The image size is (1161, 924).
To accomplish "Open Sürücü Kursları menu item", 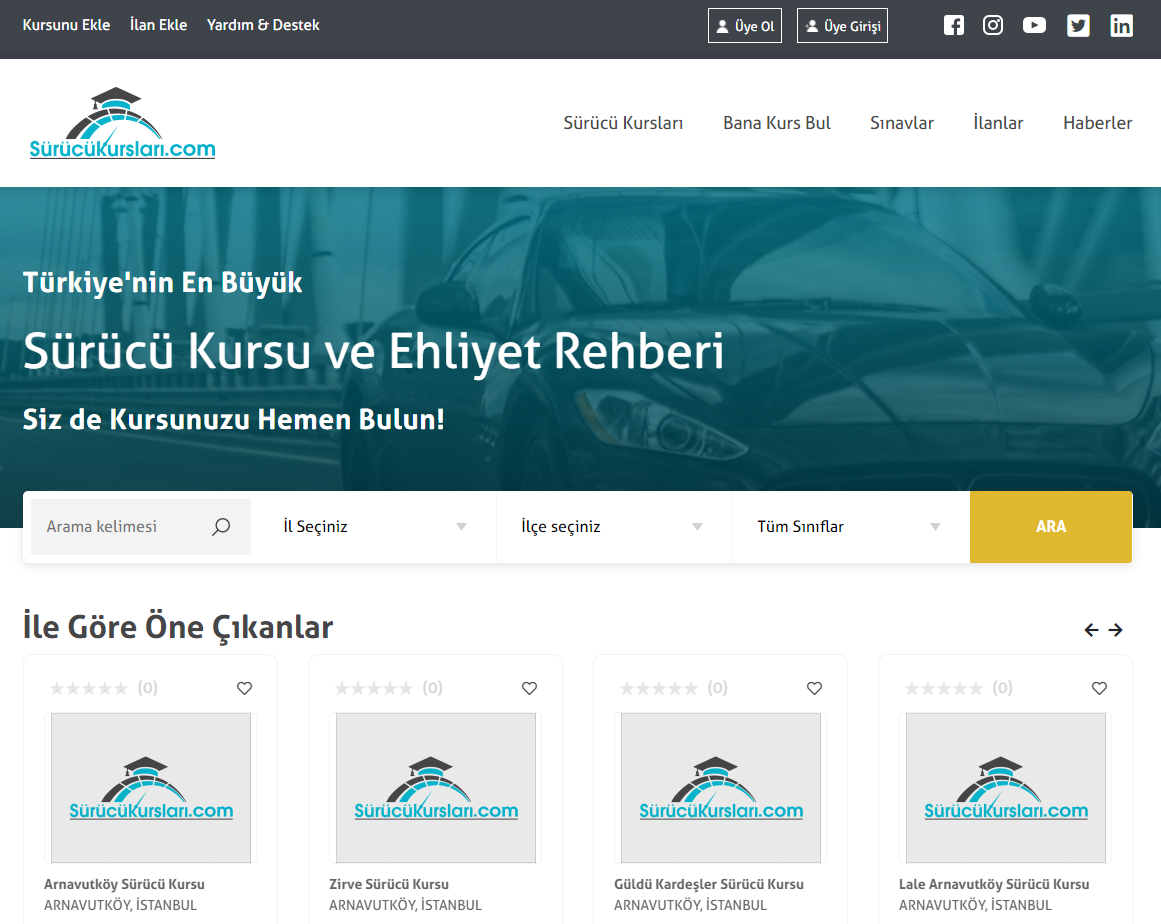I will click(623, 123).
